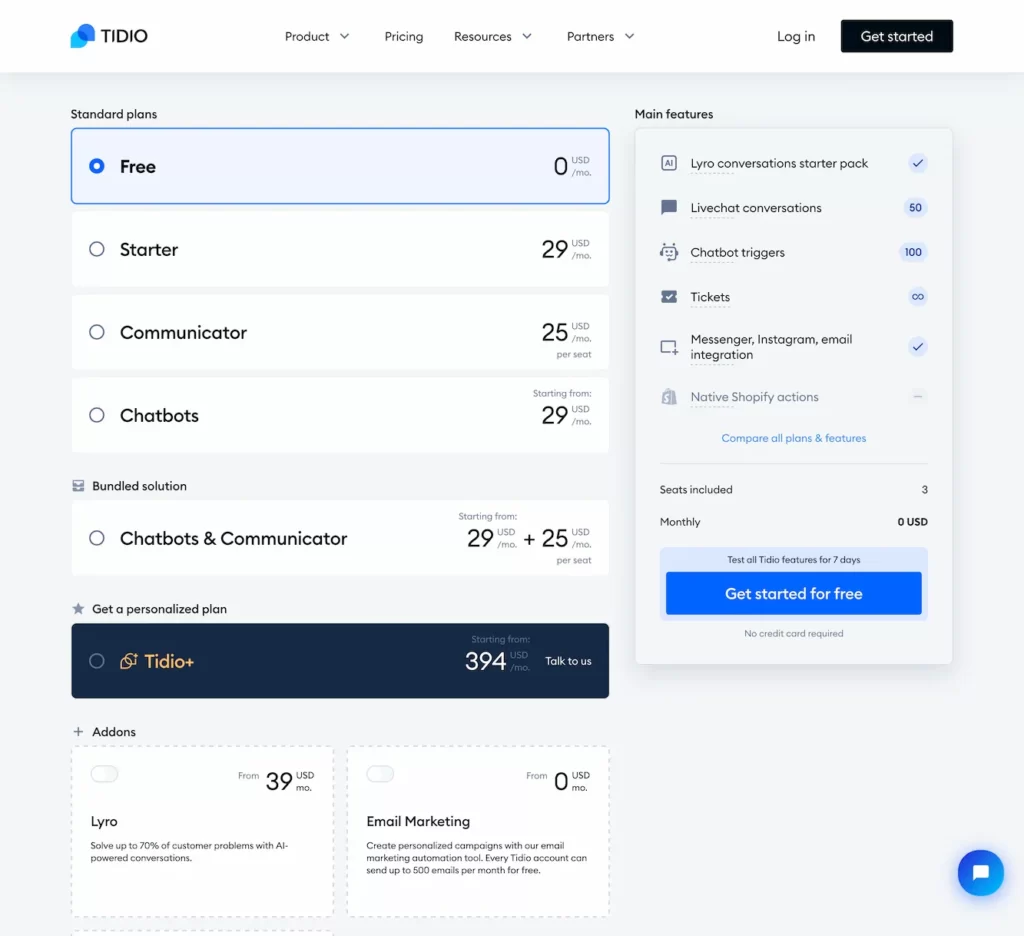The height and width of the screenshot is (936, 1024).
Task: Click the Tickets checkmark icon
Action: [x=669, y=297]
